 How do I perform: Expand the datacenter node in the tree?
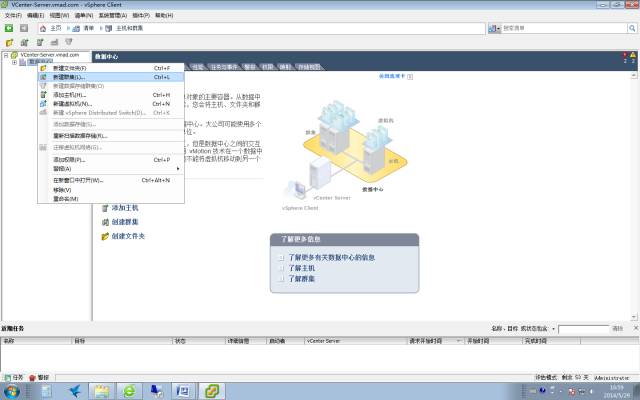14,62
